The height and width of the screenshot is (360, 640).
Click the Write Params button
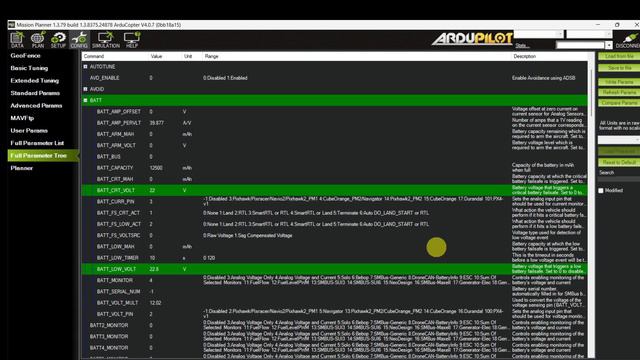tap(619, 82)
